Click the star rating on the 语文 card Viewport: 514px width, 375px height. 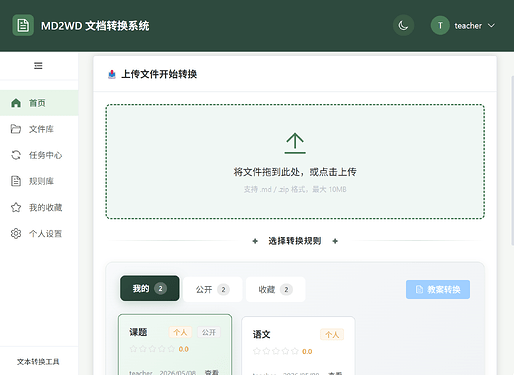(276, 351)
